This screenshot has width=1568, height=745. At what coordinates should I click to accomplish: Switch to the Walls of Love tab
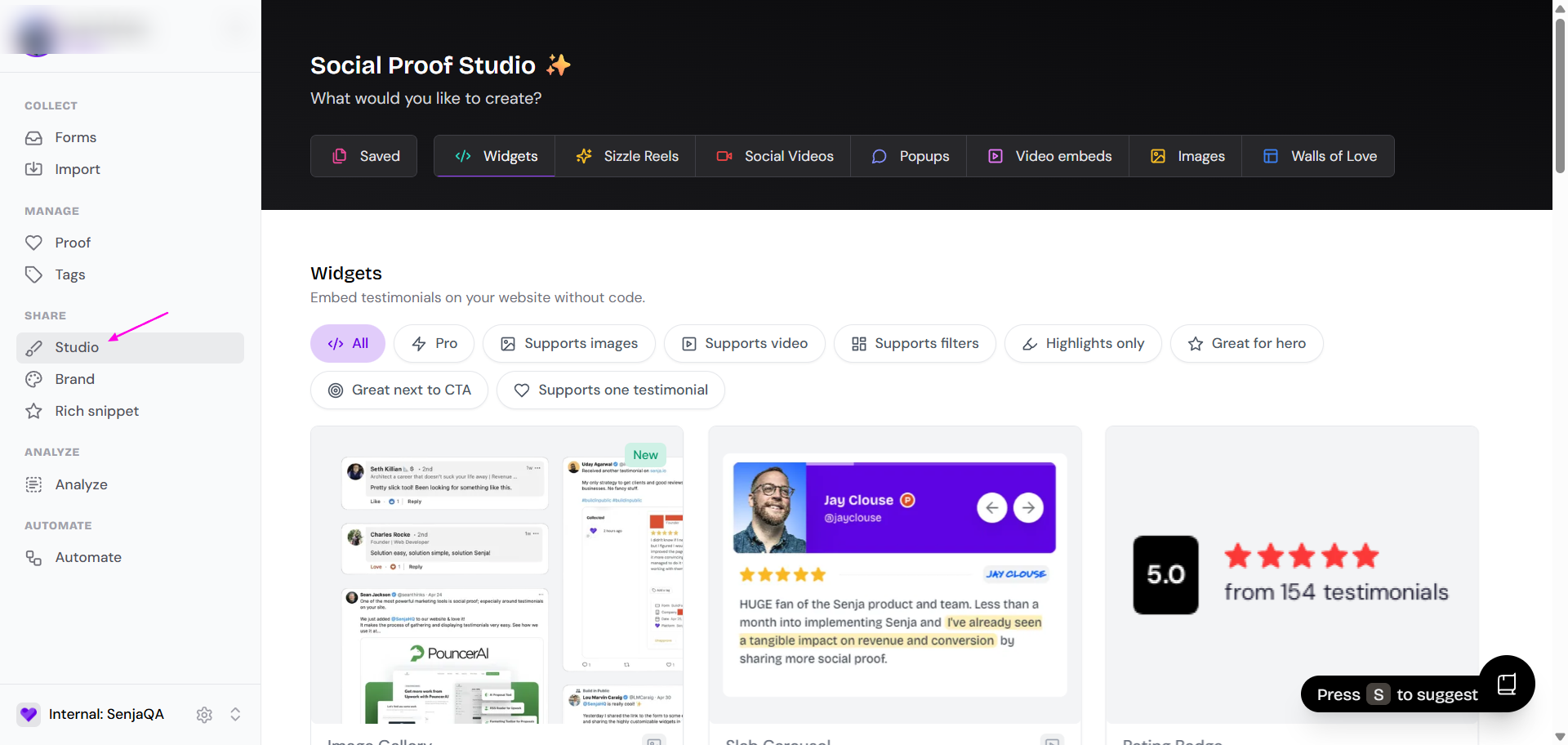[1319, 156]
